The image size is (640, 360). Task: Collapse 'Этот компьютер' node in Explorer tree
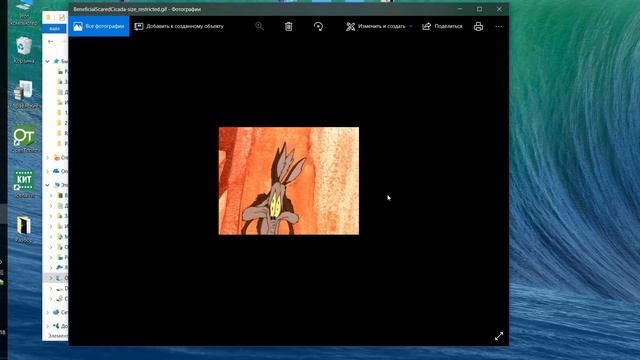[47, 185]
